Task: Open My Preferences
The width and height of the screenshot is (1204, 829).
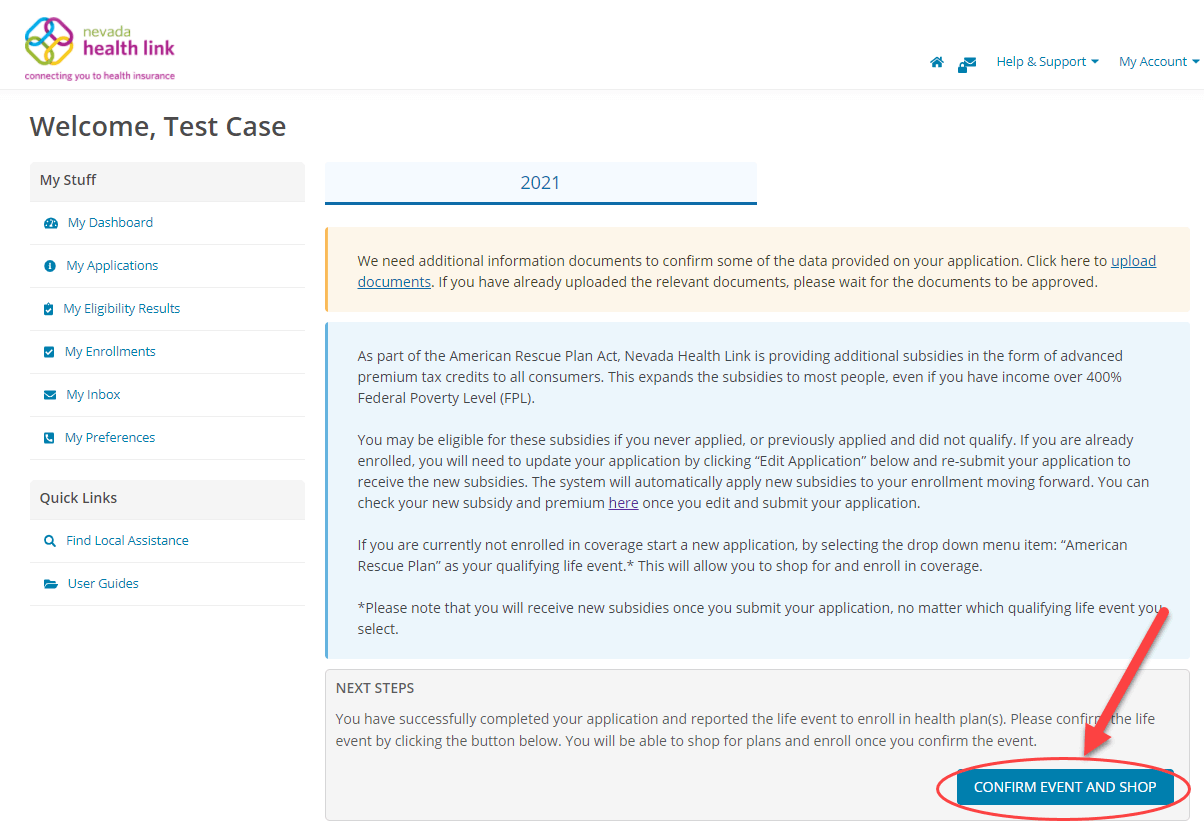Action: click(x=110, y=438)
